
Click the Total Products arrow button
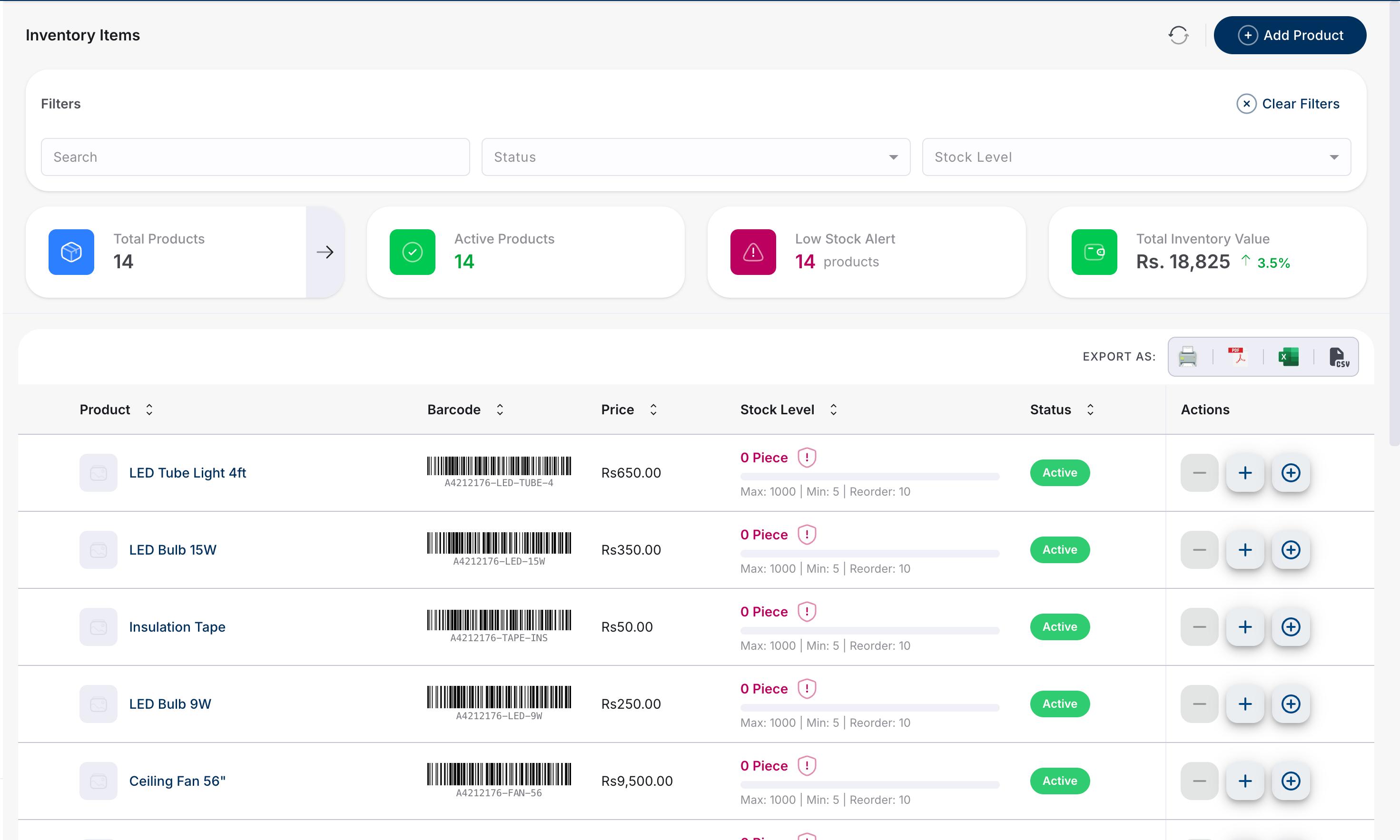325,252
